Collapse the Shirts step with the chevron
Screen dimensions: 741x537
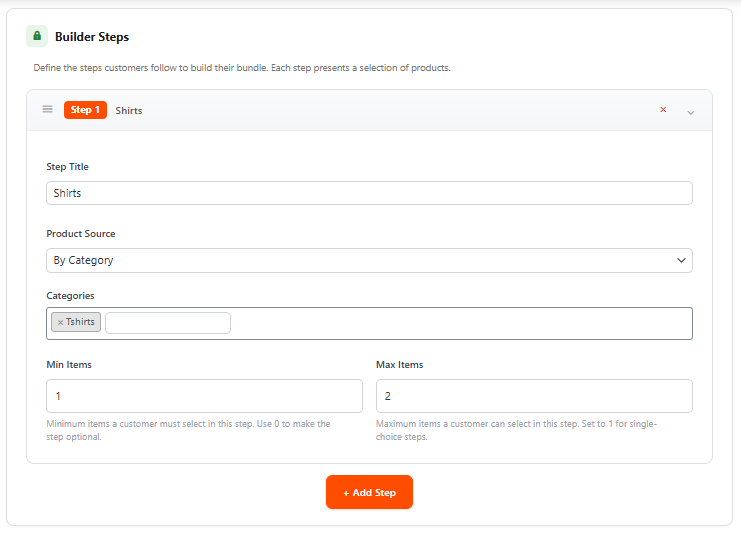point(690,112)
